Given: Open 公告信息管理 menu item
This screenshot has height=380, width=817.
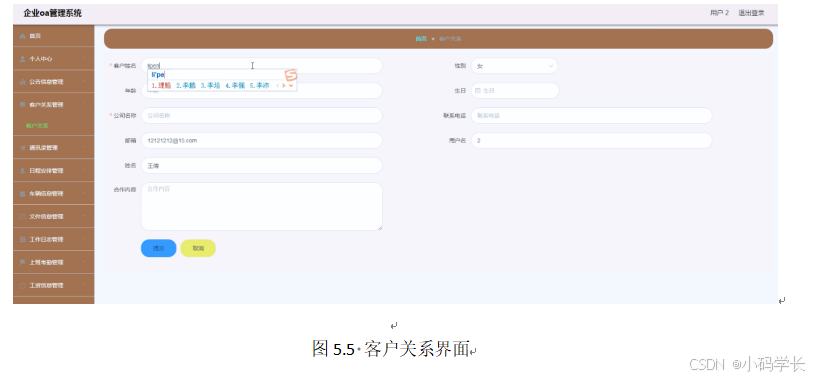Looking at the screenshot, I should (x=54, y=82).
